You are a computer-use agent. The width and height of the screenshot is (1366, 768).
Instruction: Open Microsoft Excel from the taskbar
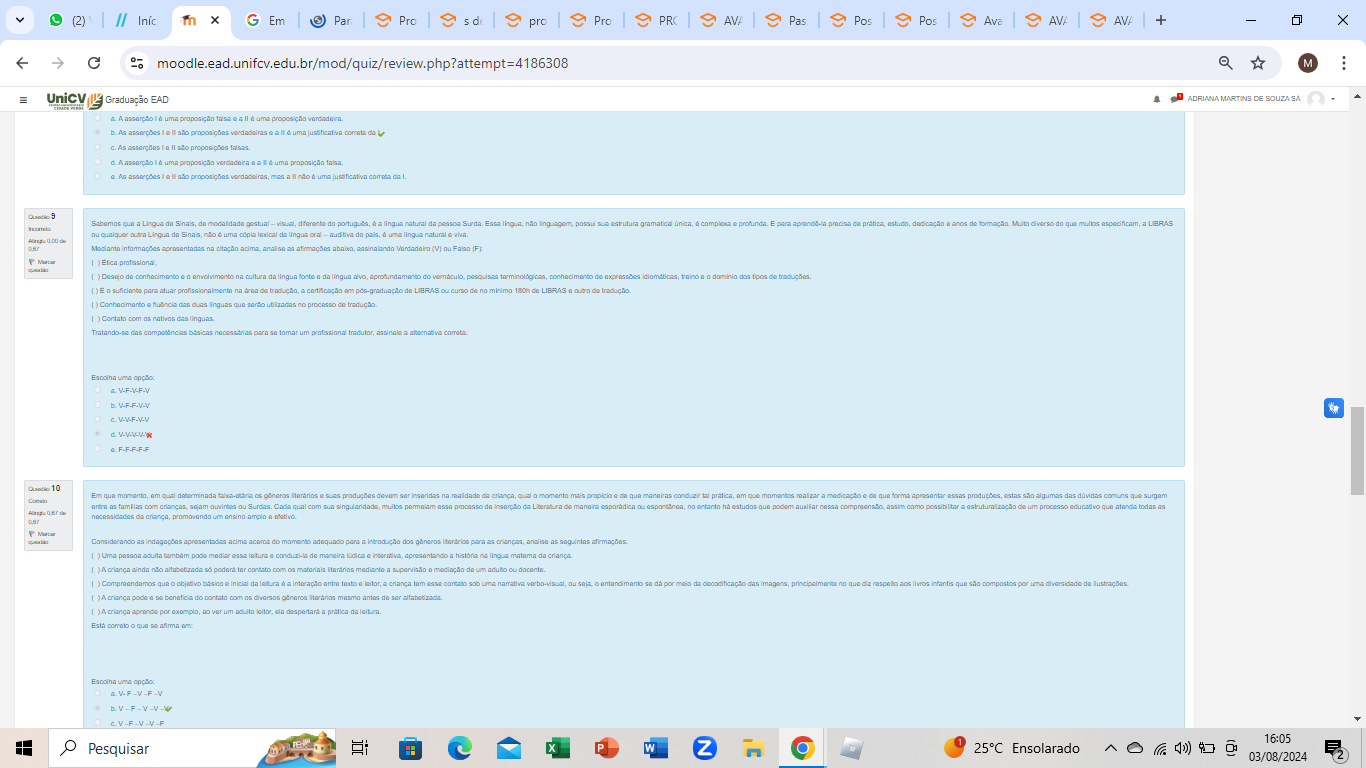557,748
